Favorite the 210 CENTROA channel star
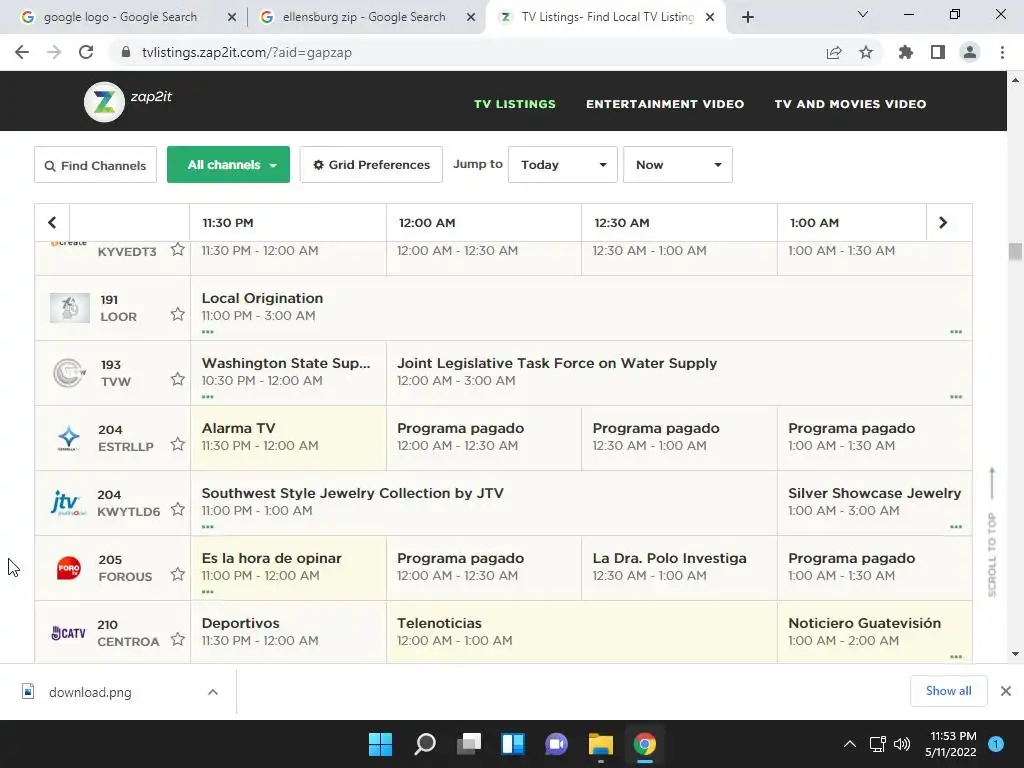Screen dimensions: 1024x768 (x=178, y=639)
